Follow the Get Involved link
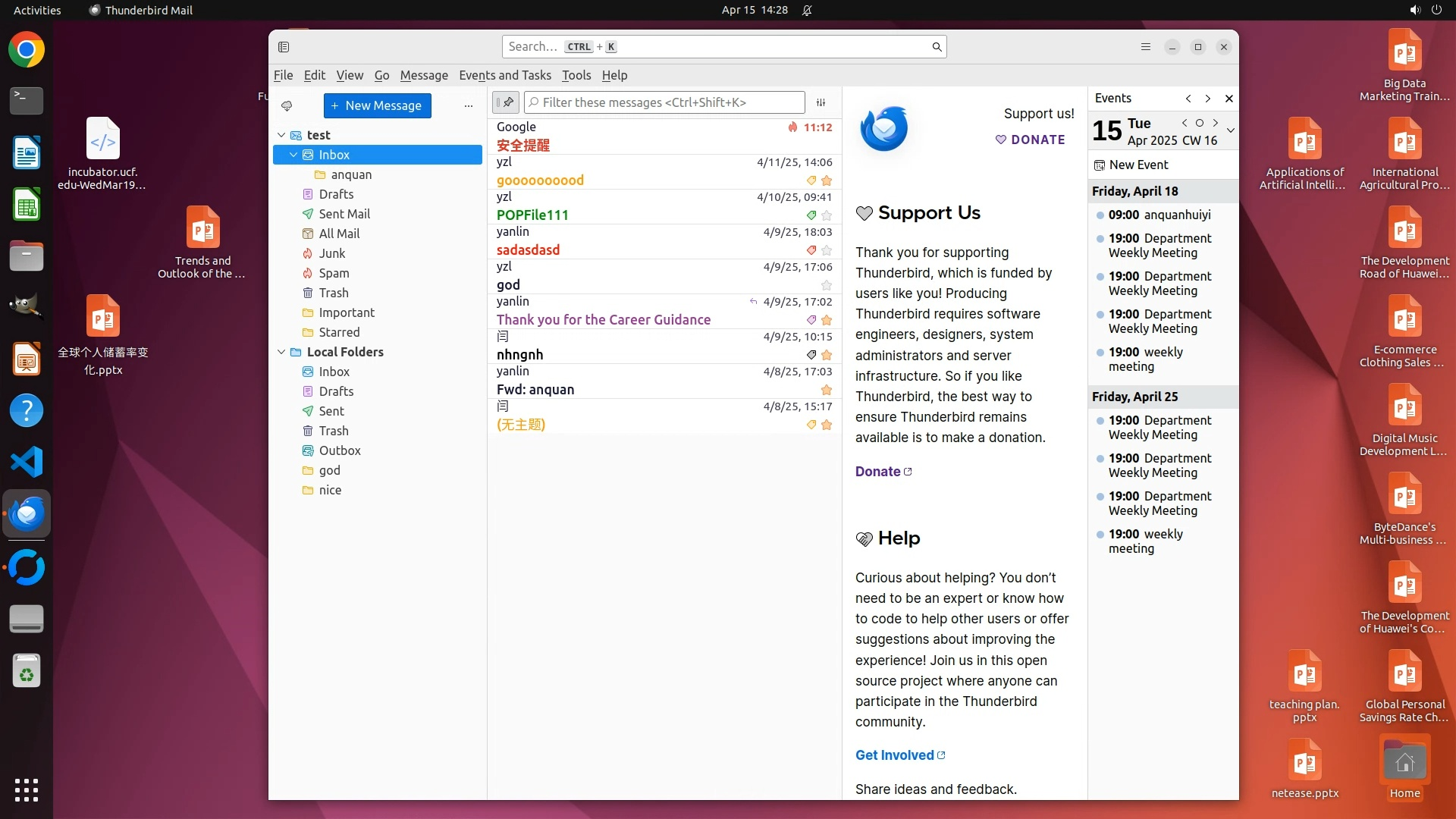The image size is (1456, 819). click(x=895, y=755)
